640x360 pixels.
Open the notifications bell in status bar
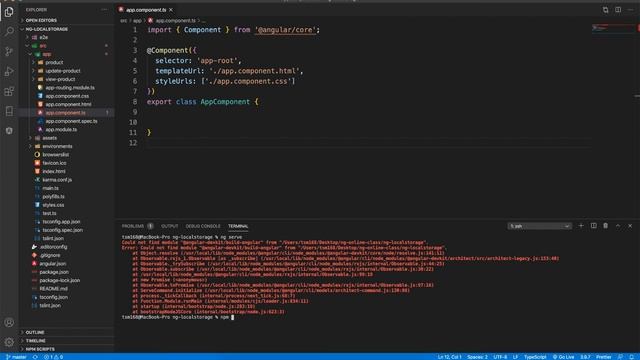pos(632,357)
